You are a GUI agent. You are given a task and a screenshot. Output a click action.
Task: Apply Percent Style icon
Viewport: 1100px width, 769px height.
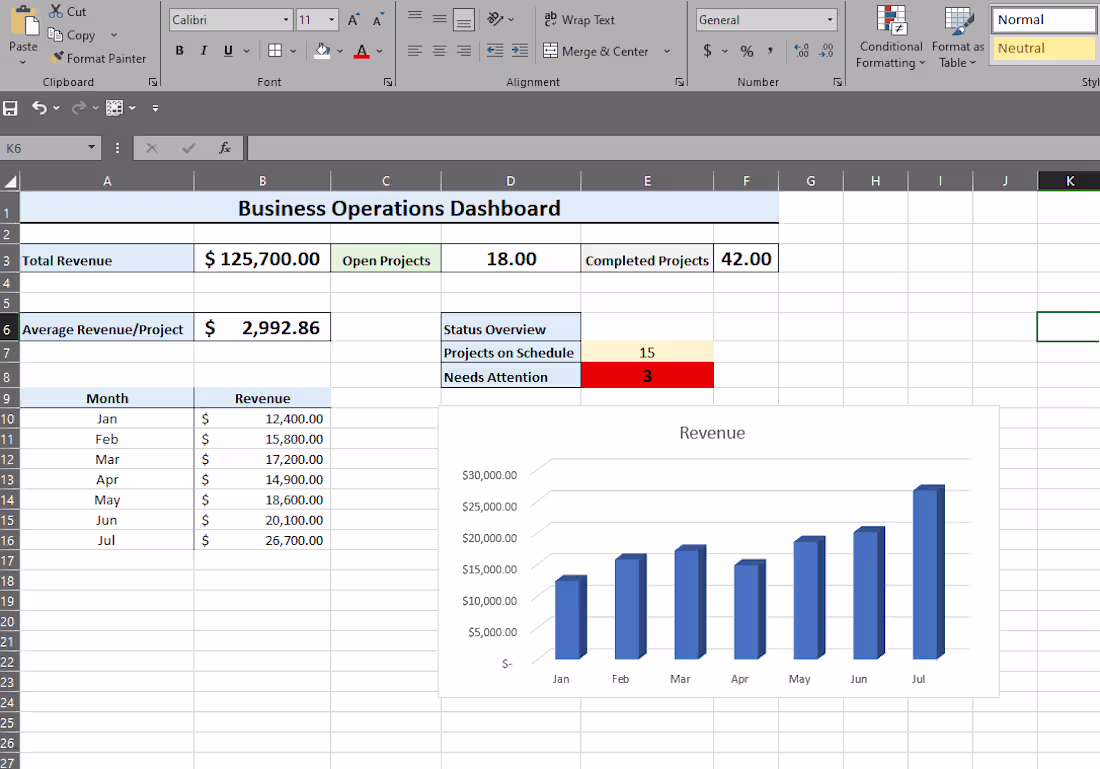click(747, 51)
